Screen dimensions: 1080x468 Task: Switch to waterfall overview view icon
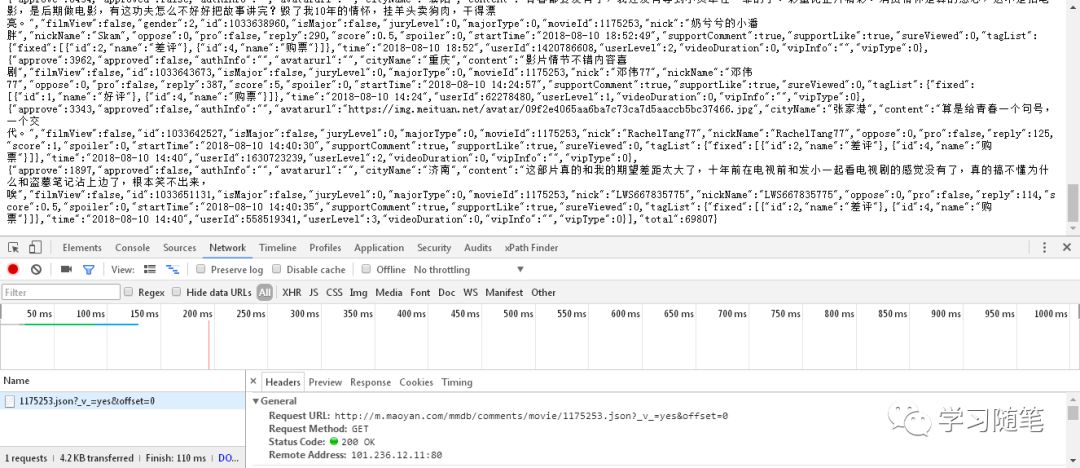tap(172, 269)
